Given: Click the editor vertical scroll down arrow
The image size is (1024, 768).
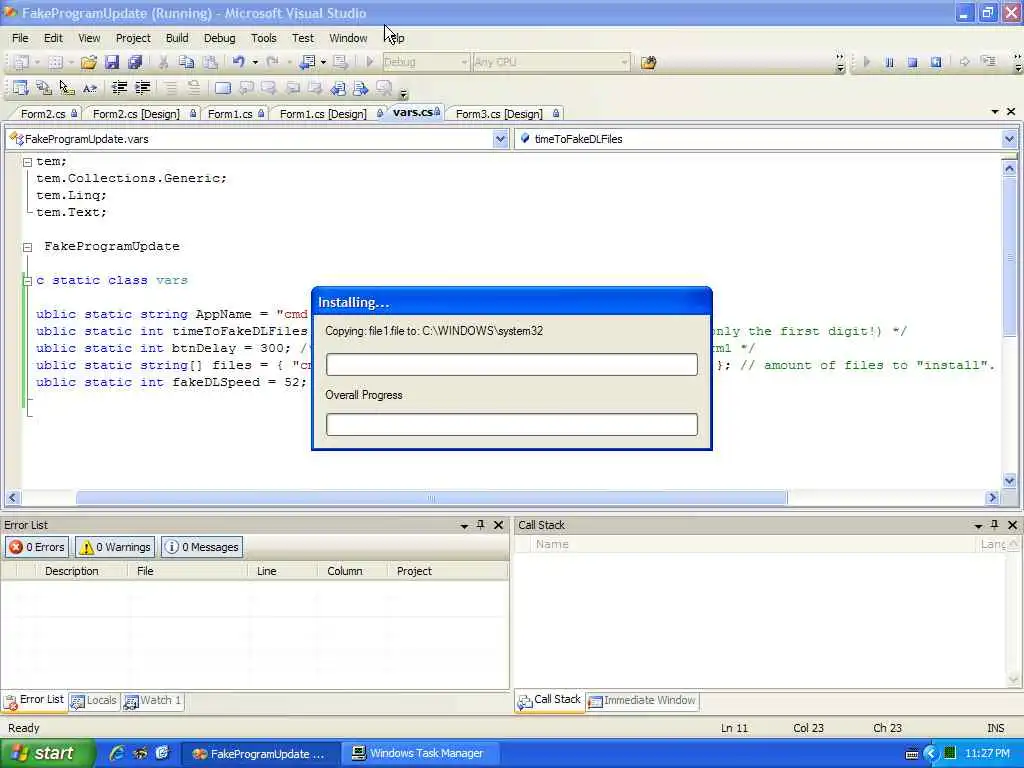Looking at the screenshot, I should 1009,481.
